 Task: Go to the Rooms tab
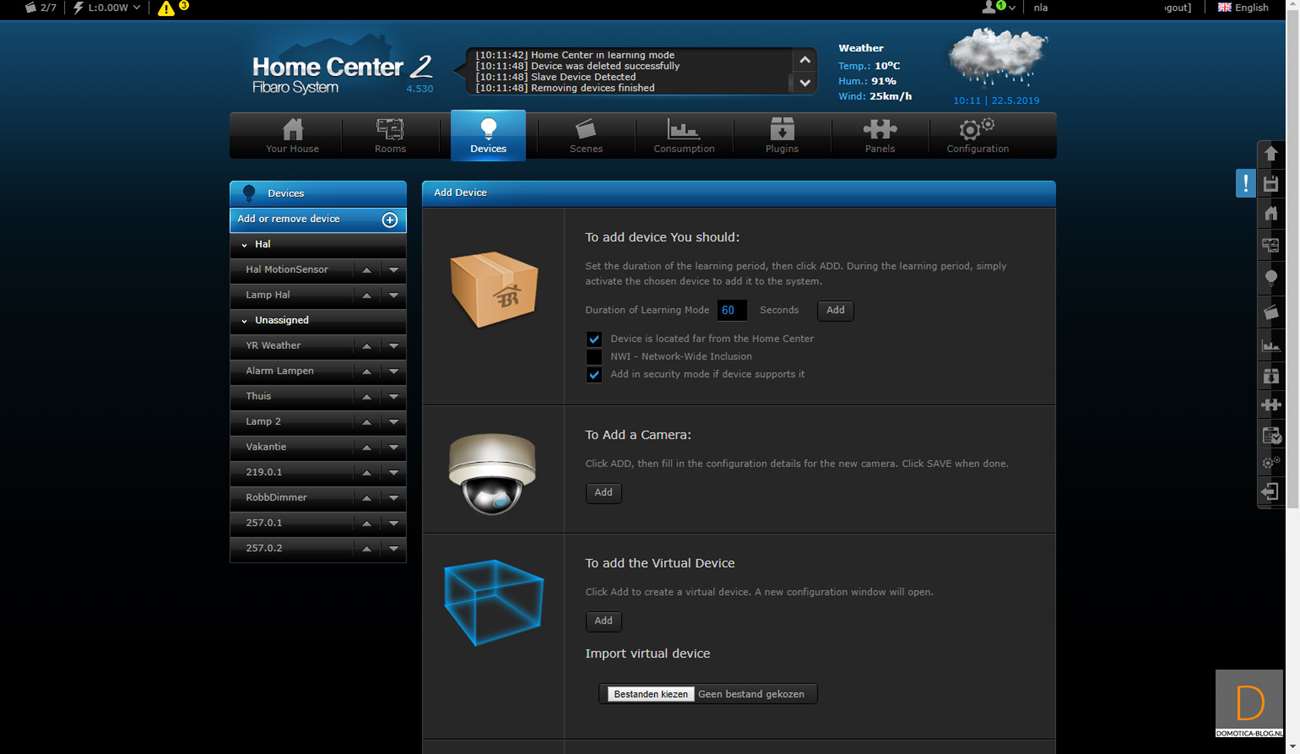pyautogui.click(x=390, y=135)
